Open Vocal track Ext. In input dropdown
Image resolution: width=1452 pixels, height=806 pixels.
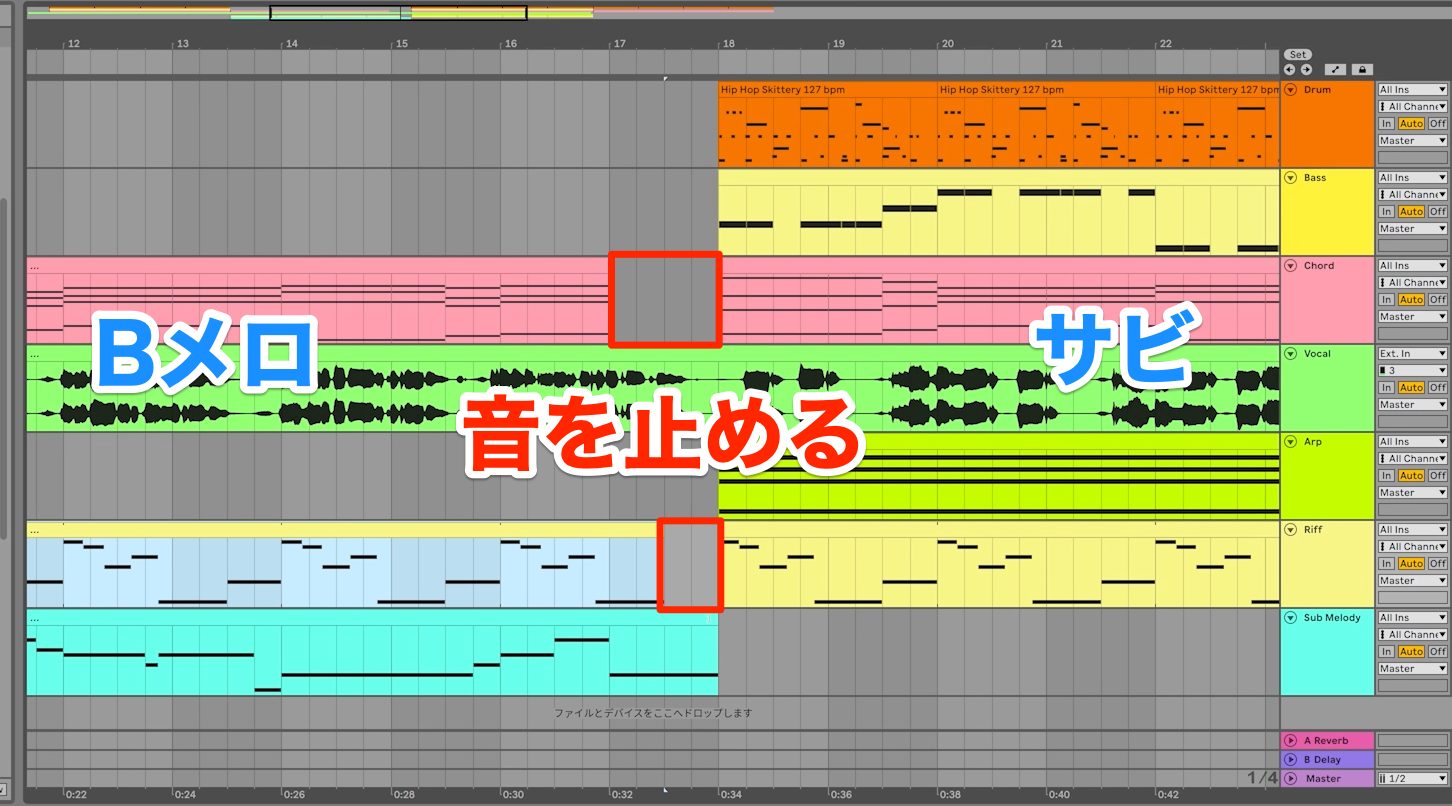1413,354
